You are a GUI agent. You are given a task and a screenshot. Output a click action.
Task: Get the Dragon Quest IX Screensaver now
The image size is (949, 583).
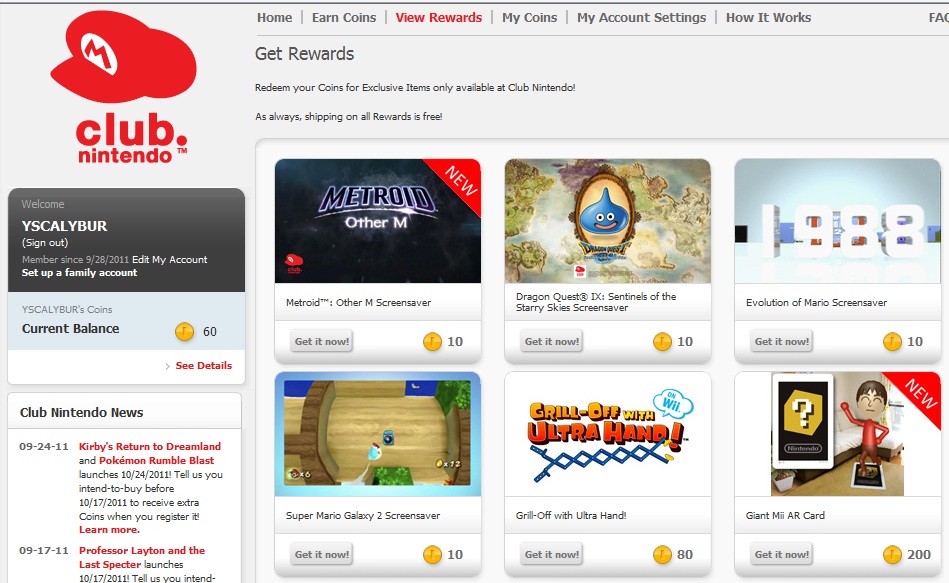click(x=552, y=341)
